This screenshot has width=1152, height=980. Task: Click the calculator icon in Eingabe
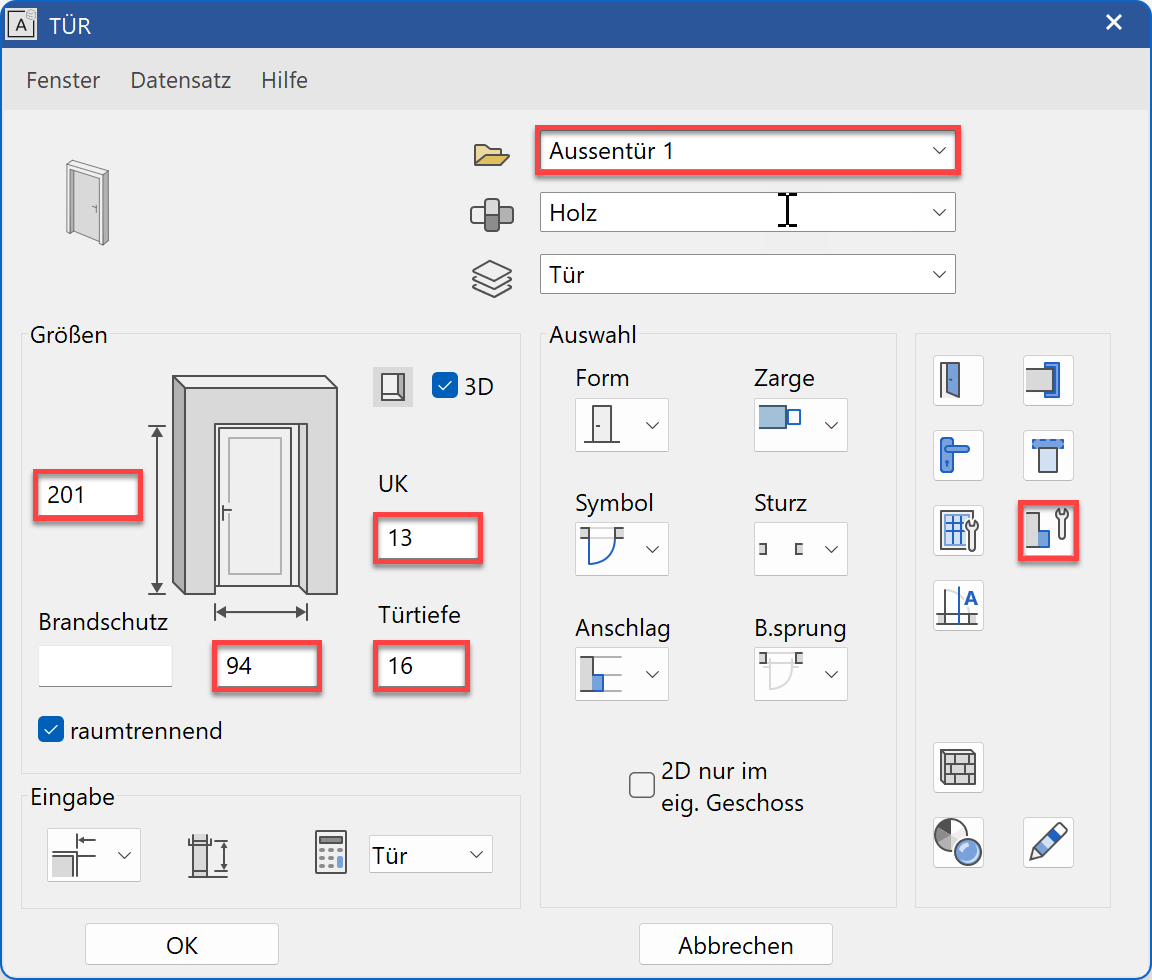[331, 853]
